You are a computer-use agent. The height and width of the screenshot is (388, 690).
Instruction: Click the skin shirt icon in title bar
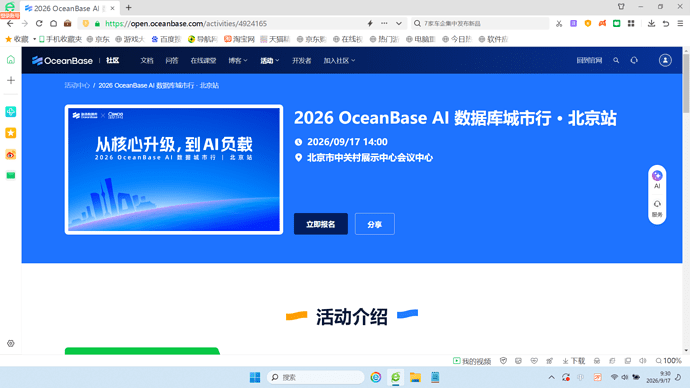click(621, 7)
